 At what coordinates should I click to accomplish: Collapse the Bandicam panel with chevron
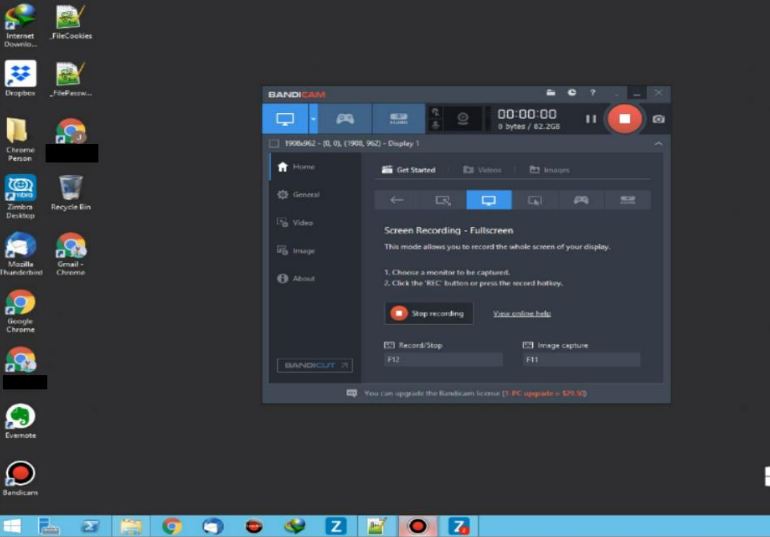click(x=658, y=143)
